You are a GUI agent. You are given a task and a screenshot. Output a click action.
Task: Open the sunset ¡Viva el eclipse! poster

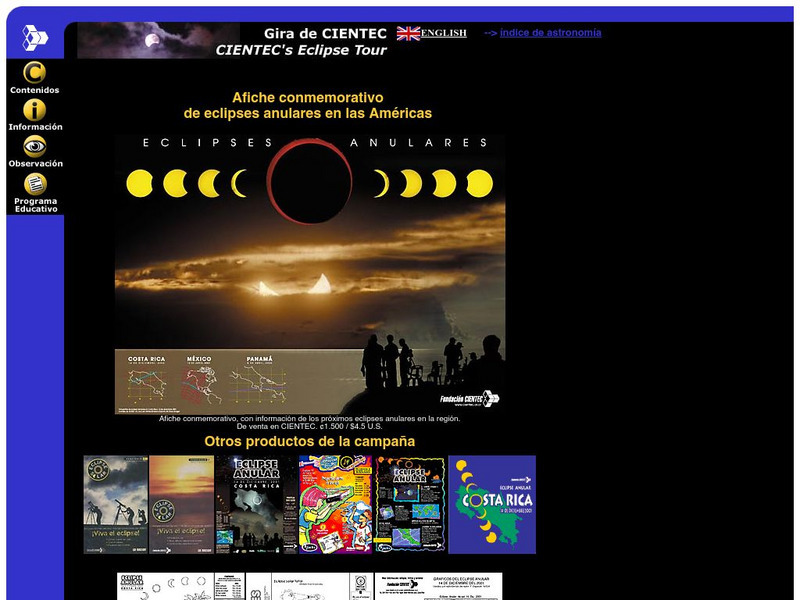click(x=182, y=505)
